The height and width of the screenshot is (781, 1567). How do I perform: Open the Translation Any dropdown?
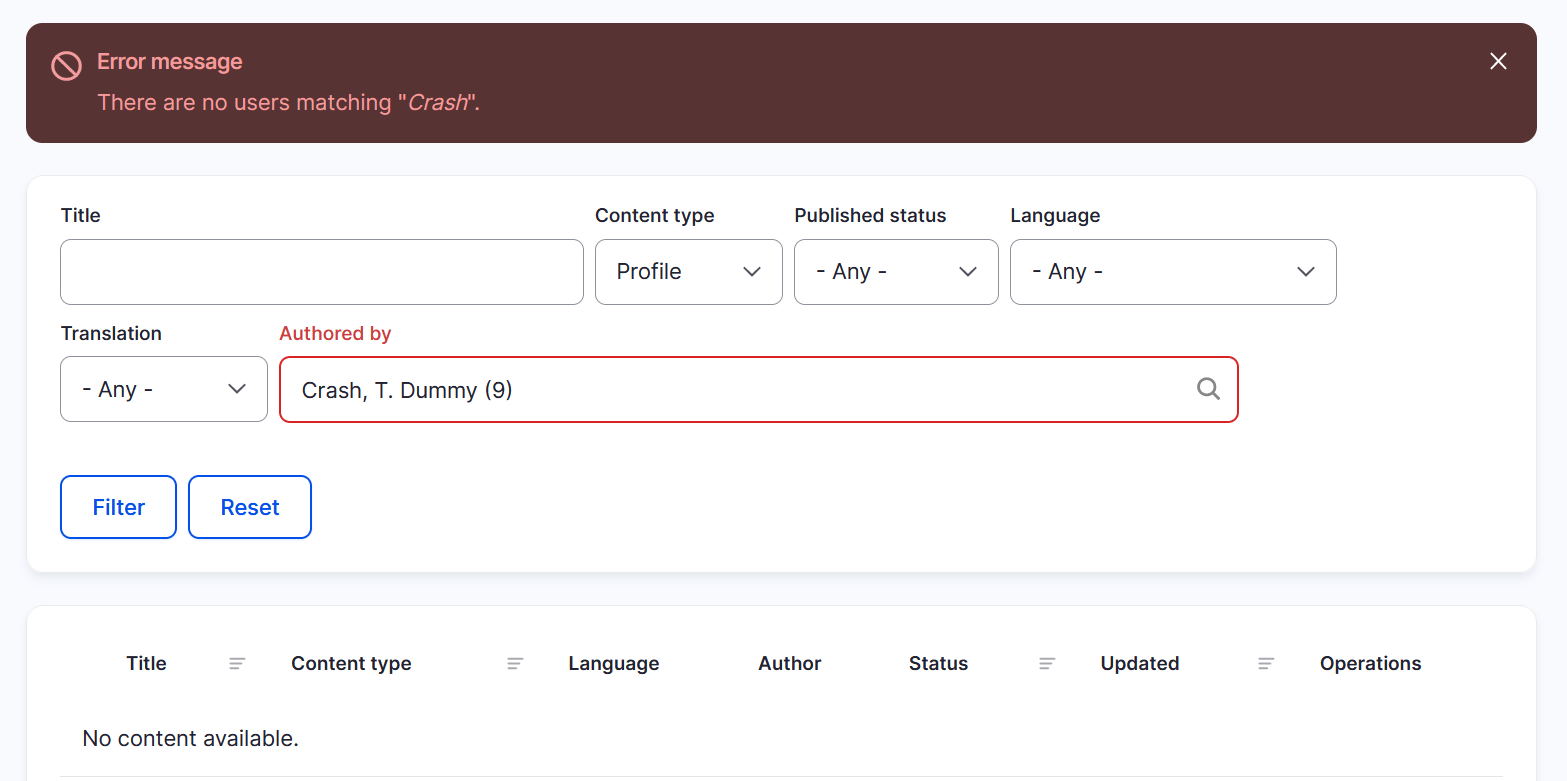163,389
